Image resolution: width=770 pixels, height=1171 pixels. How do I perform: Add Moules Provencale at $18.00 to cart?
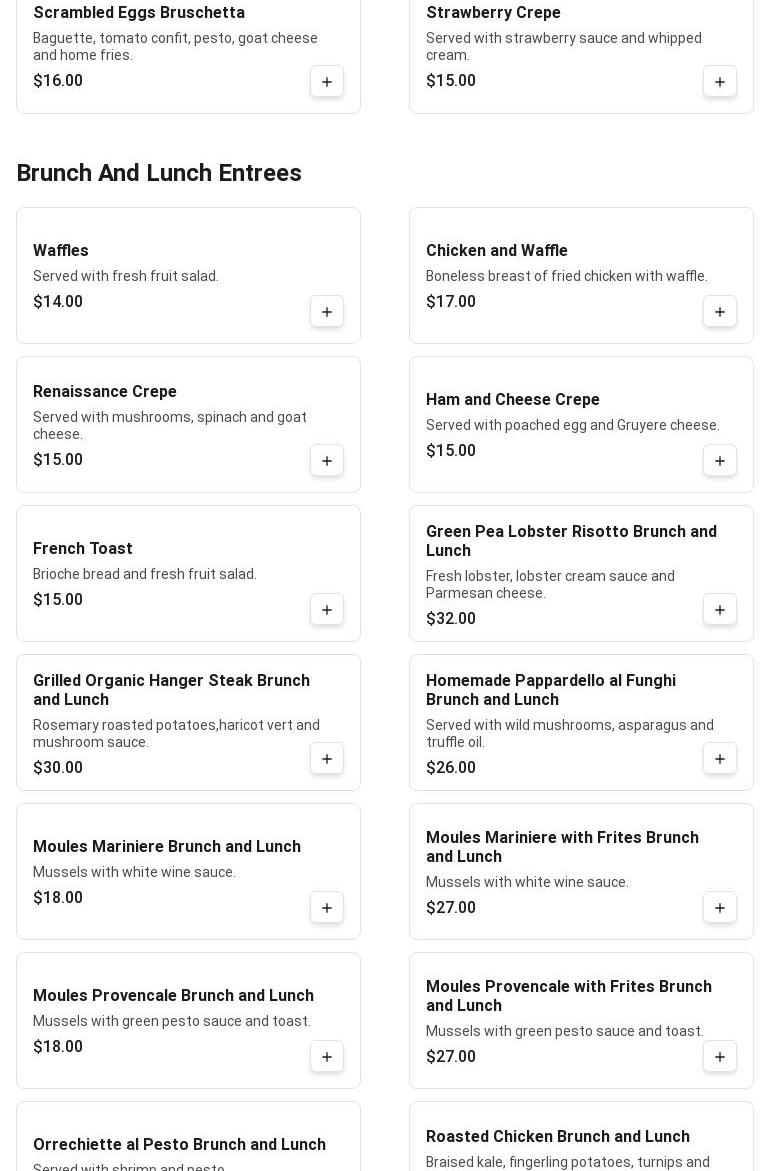pos(326,1057)
